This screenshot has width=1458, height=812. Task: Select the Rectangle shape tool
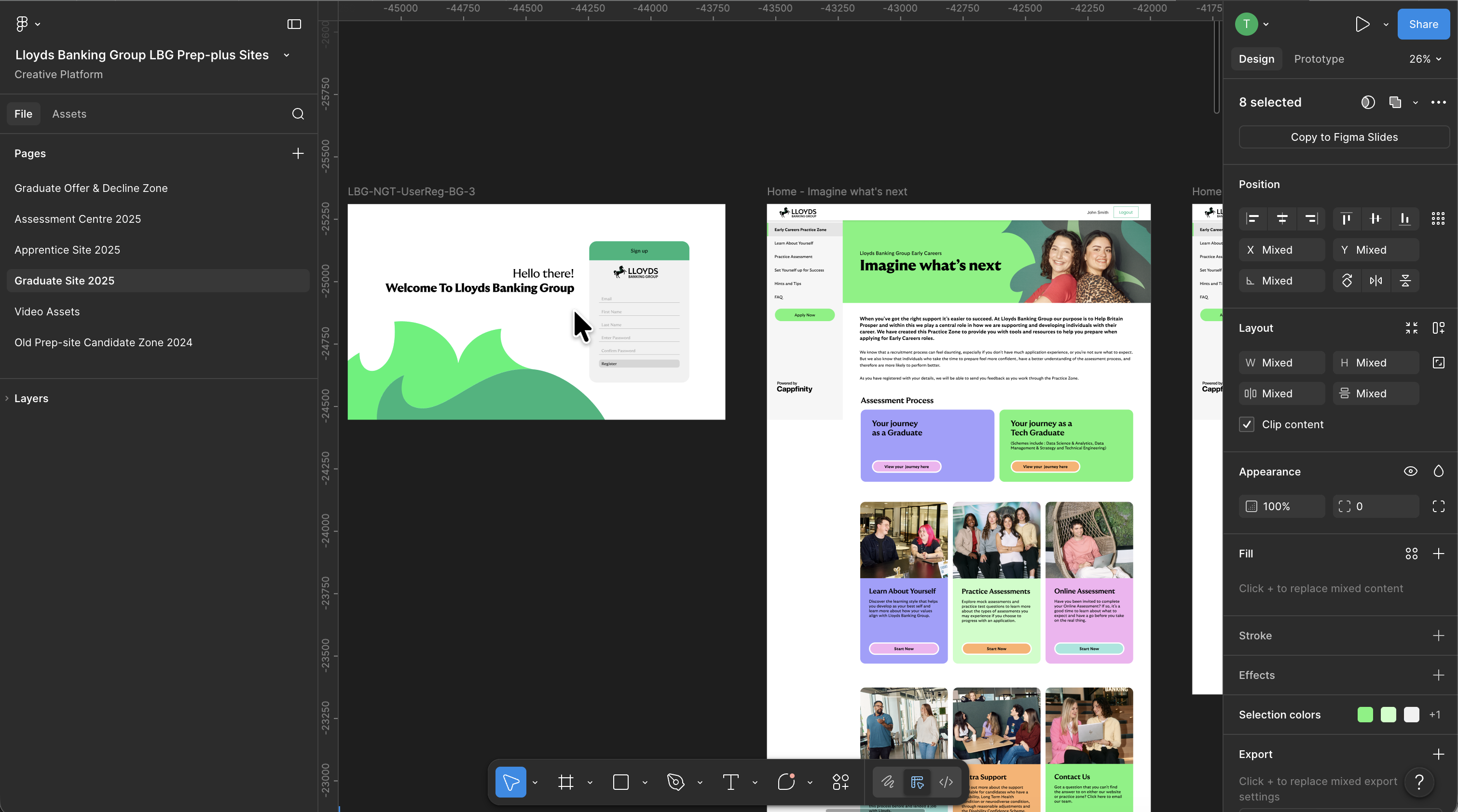coord(621,782)
